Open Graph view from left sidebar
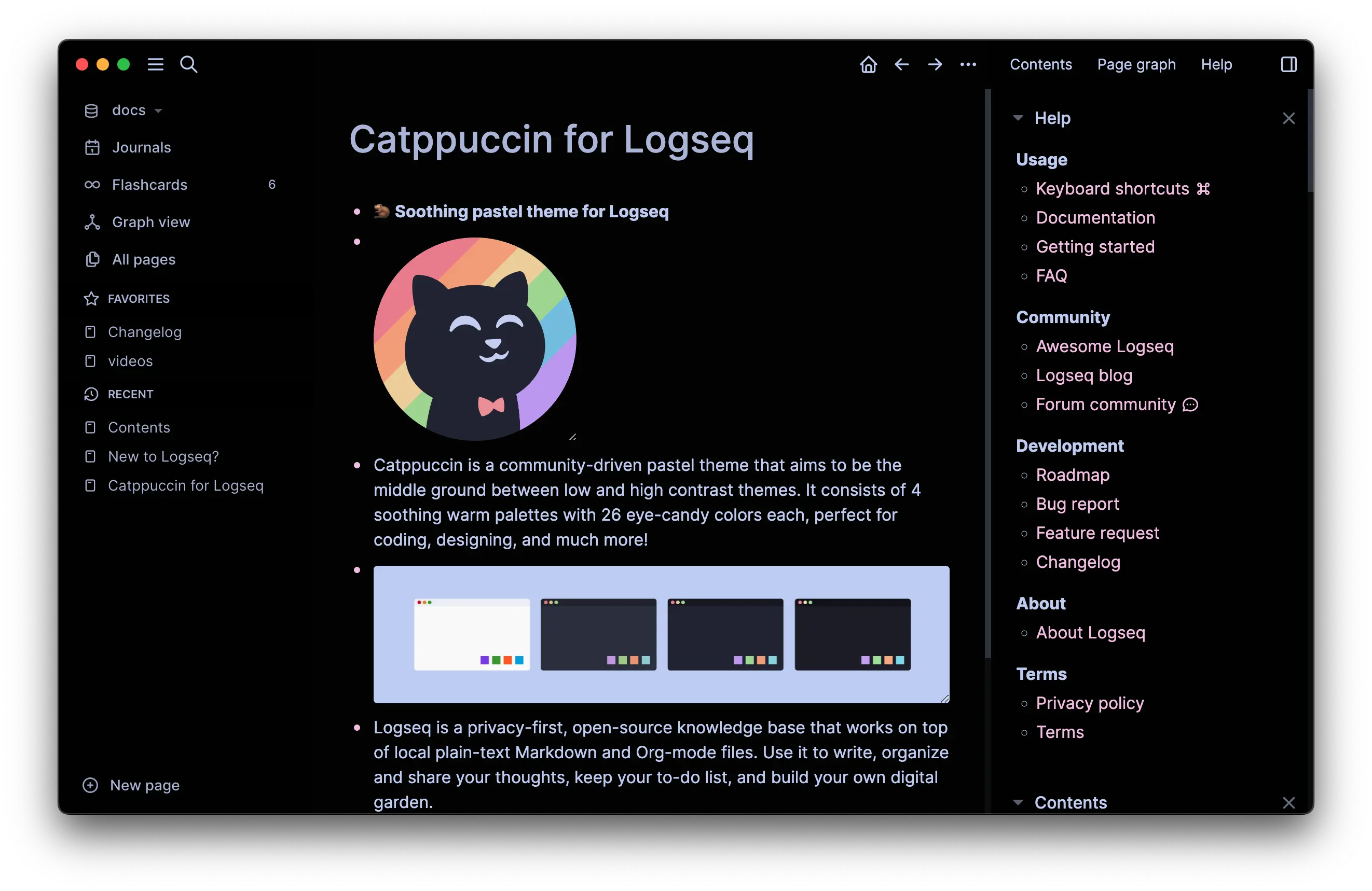1372x891 pixels. pyautogui.click(x=150, y=222)
